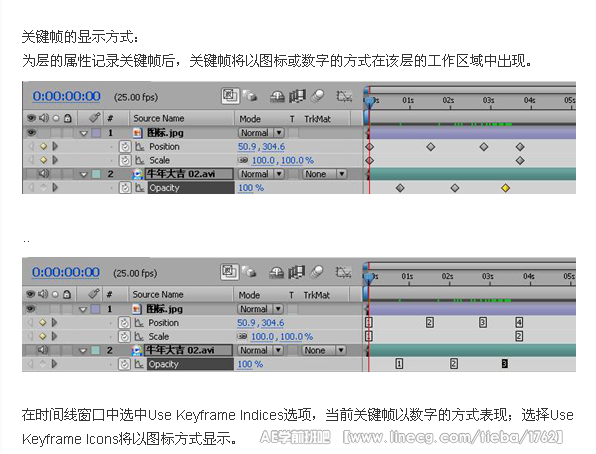The width and height of the screenshot is (596, 454).
Task: Enable Frame Blending icon in lower timeline toolbar
Action: [x=296, y=272]
